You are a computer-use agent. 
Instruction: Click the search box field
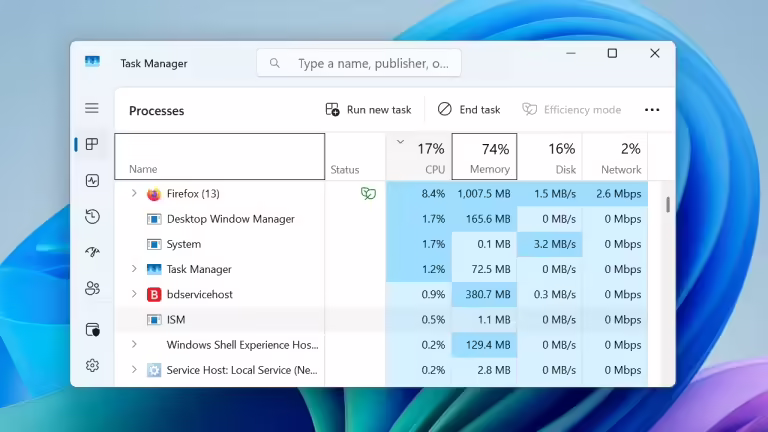click(359, 63)
